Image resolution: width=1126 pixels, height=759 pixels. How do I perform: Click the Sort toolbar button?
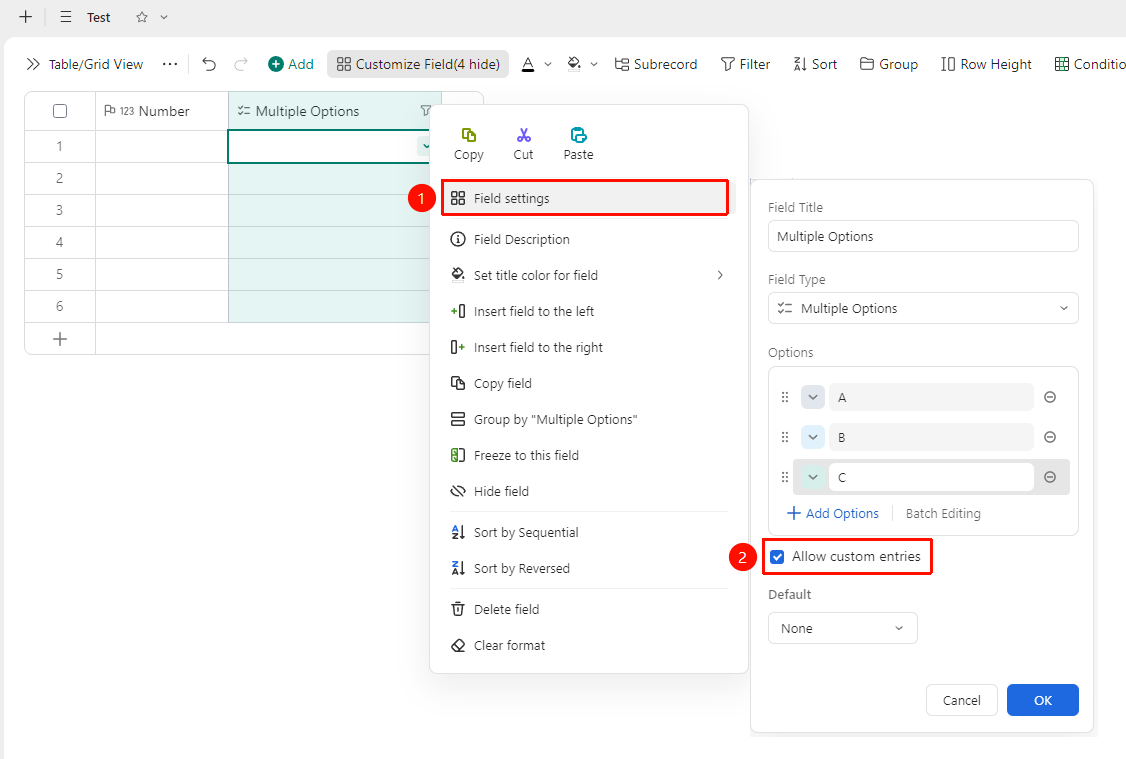pyautogui.click(x=815, y=64)
